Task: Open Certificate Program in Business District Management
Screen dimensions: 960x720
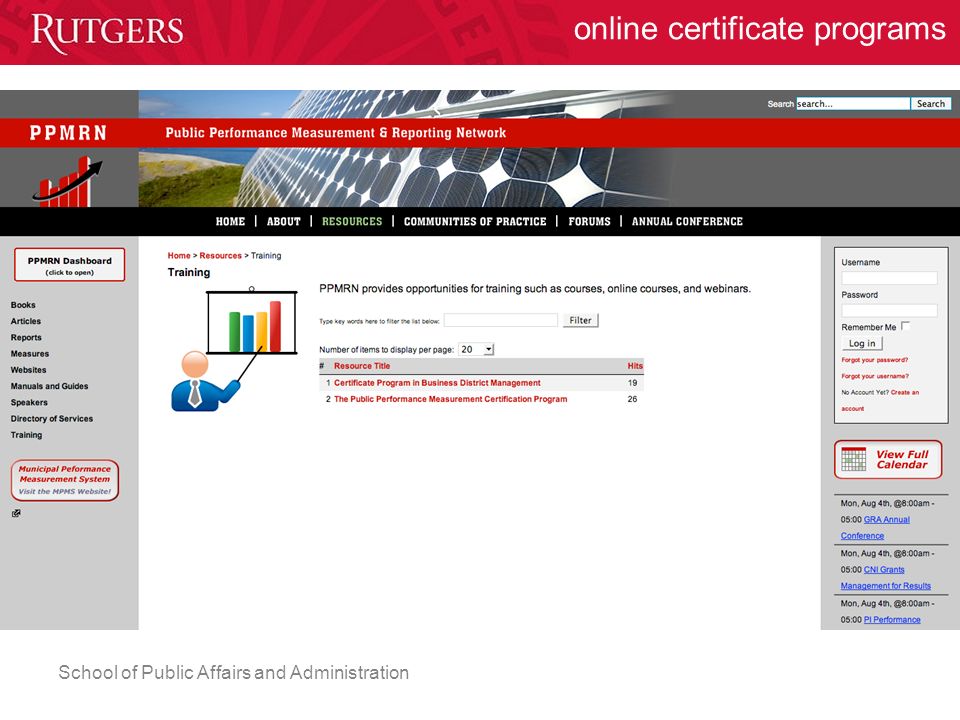Action: 437,383
